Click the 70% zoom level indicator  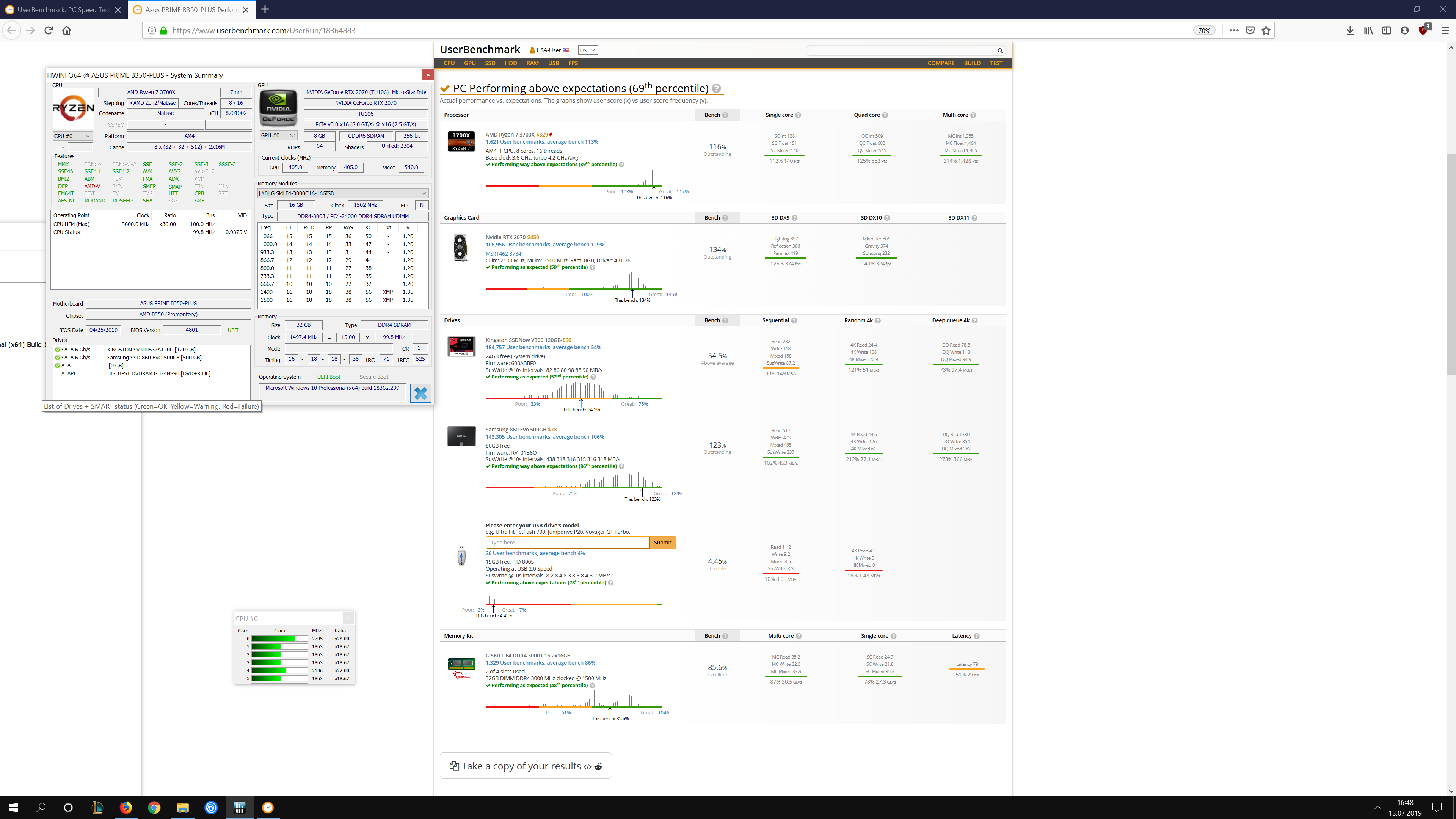pos(1204,30)
